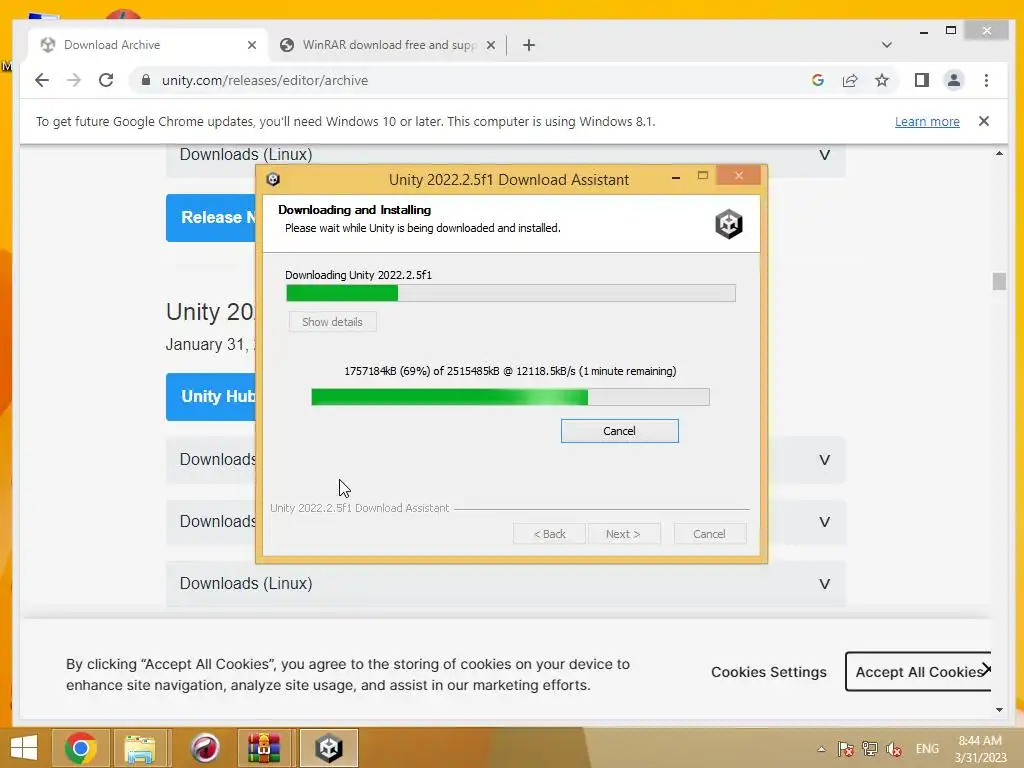Viewport: 1024px width, 768px height.
Task: Open the Windows Start button
Action: 24,748
